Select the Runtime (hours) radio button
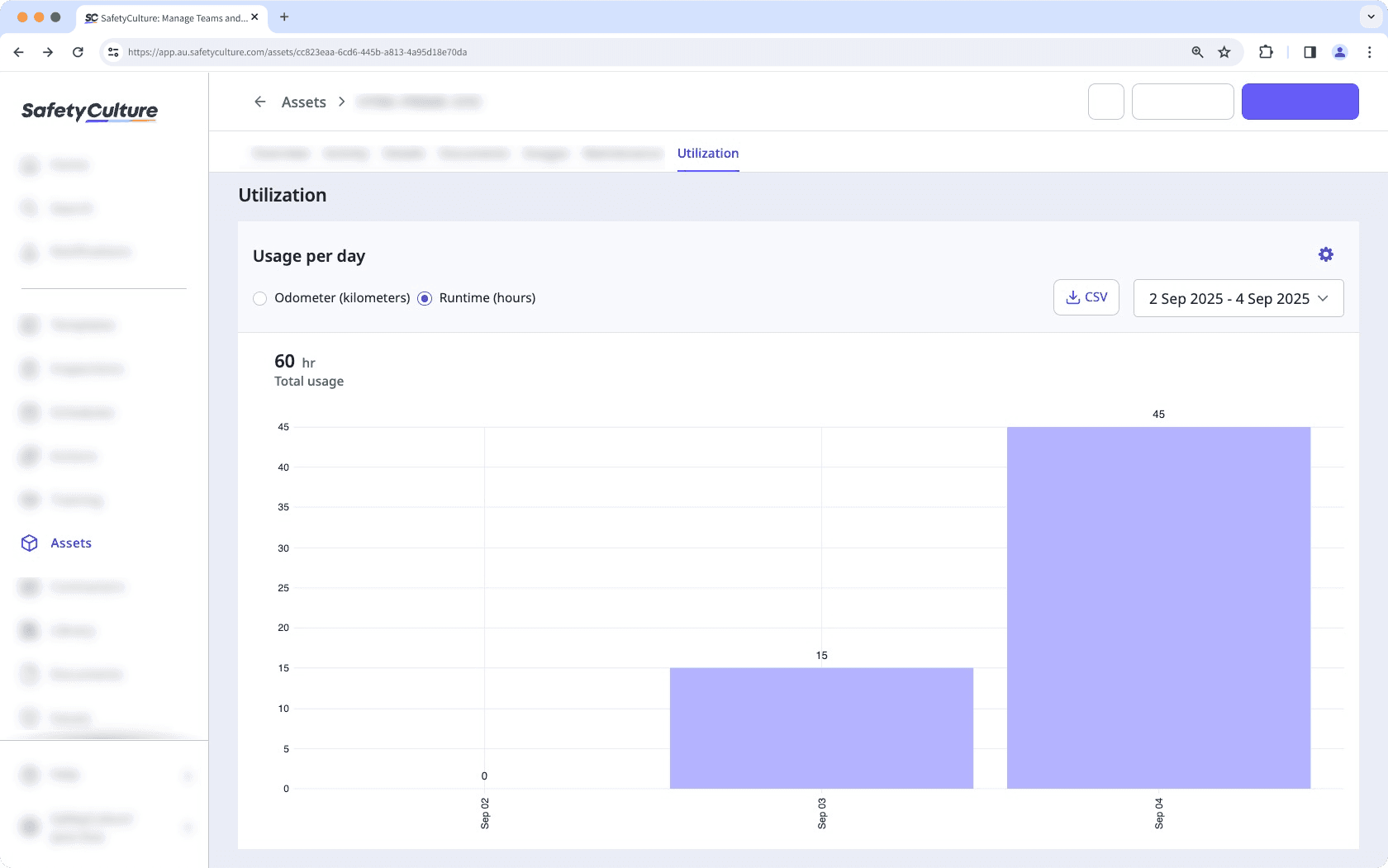Screen dimensions: 1388x868 click(425, 298)
